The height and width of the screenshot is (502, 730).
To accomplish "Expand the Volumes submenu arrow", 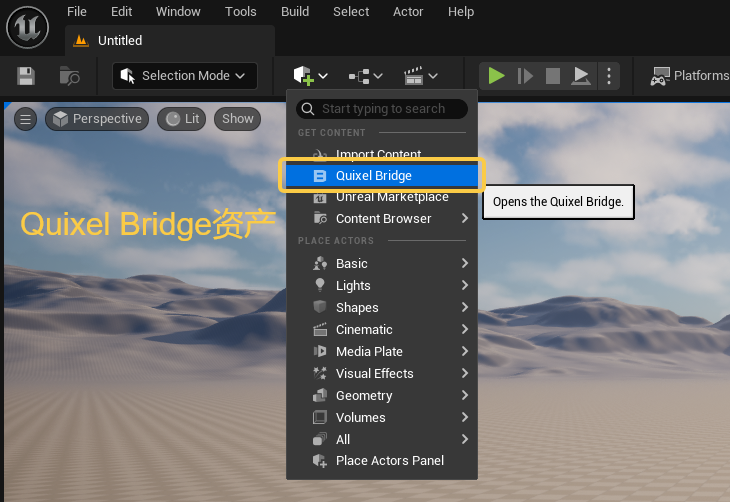I will (465, 417).
